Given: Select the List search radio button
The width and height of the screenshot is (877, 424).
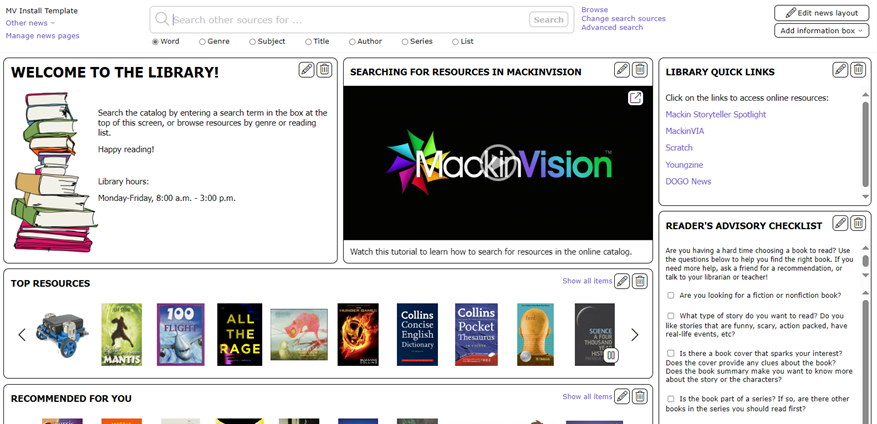Looking at the screenshot, I should 455,41.
